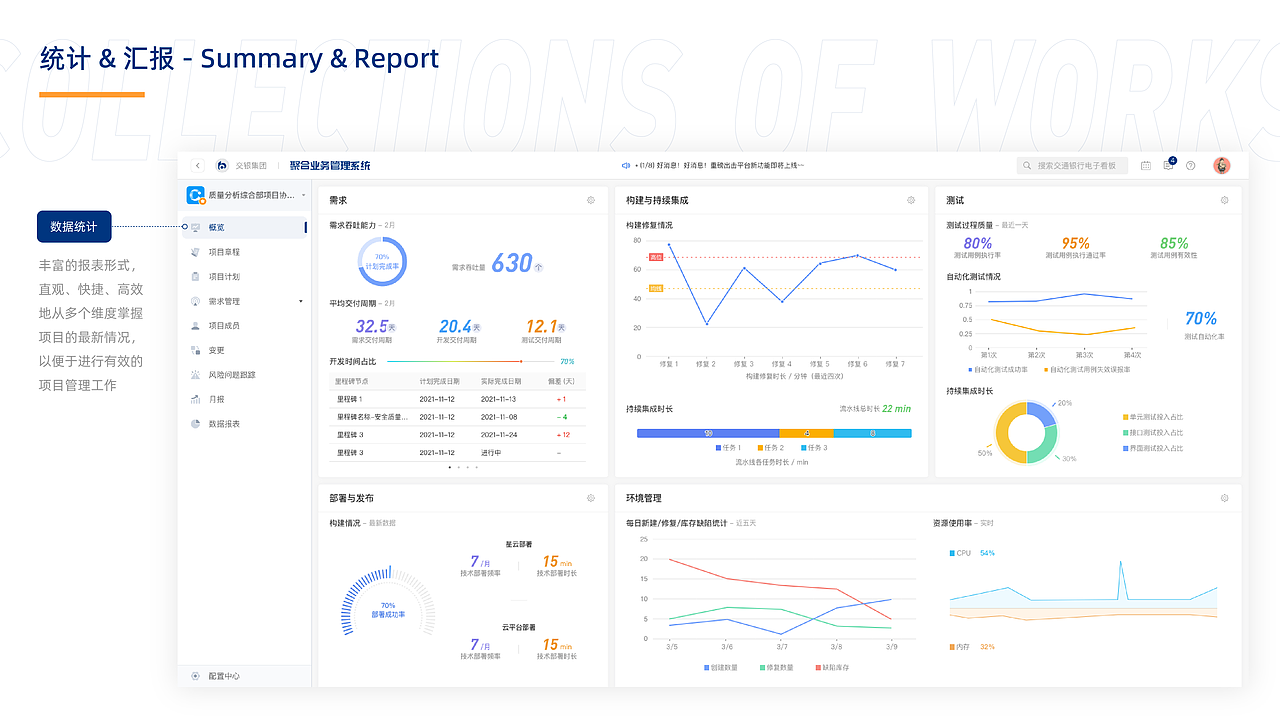
Task: Click the blue 任务 1 bar segment
Action: [708, 433]
